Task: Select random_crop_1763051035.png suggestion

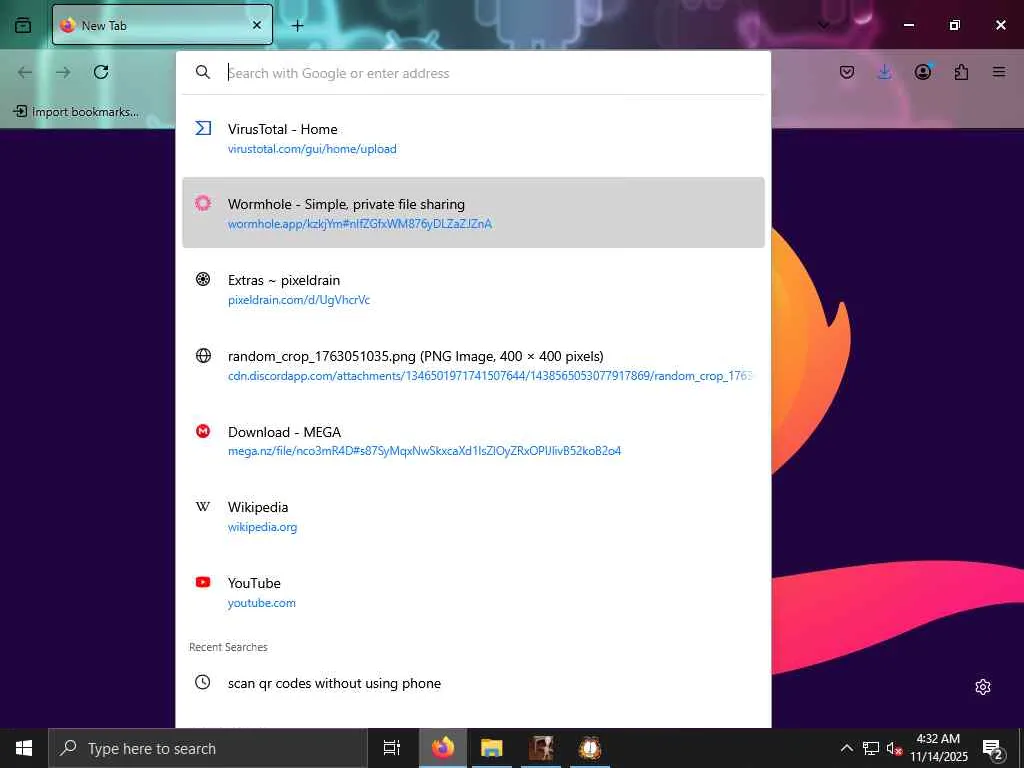Action: tap(473, 365)
